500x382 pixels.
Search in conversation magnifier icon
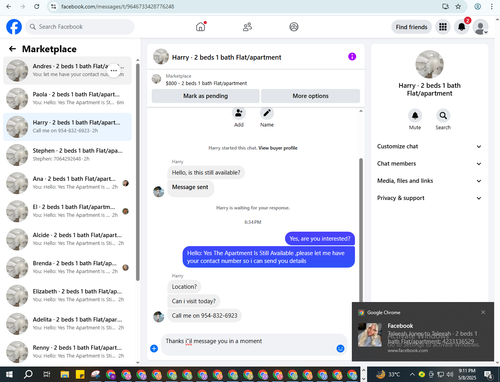pos(443,116)
